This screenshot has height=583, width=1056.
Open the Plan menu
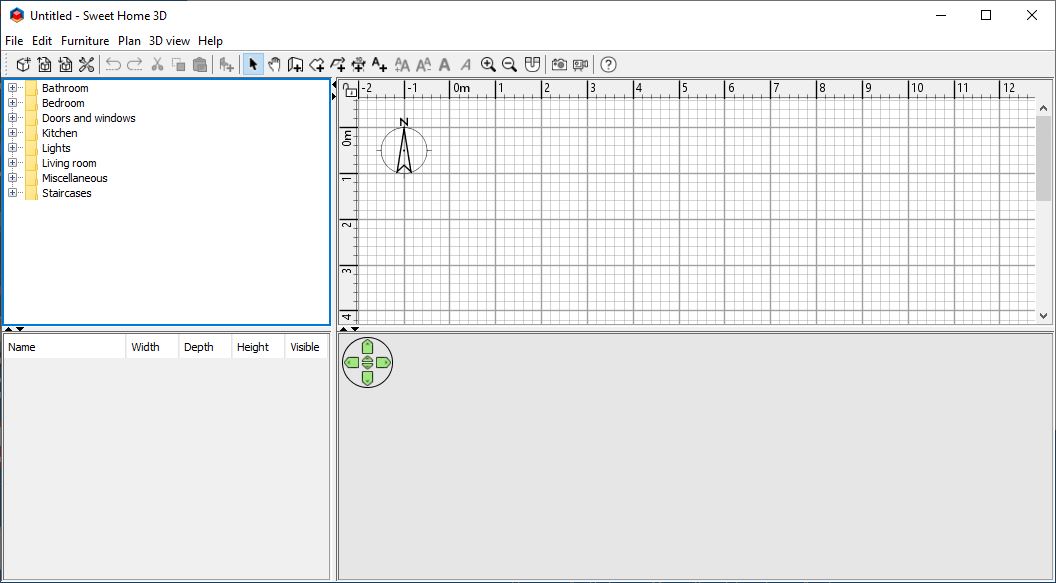pyautogui.click(x=129, y=41)
